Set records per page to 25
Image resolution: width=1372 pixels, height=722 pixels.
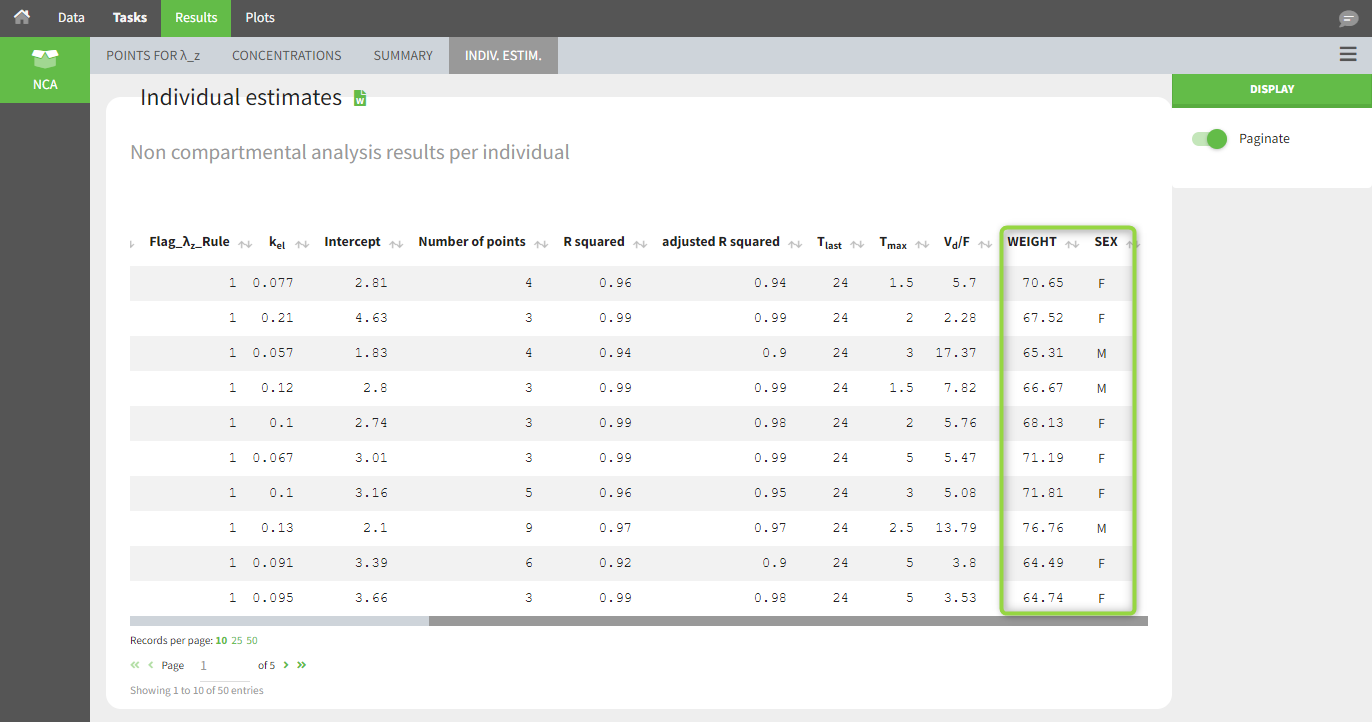(237, 640)
